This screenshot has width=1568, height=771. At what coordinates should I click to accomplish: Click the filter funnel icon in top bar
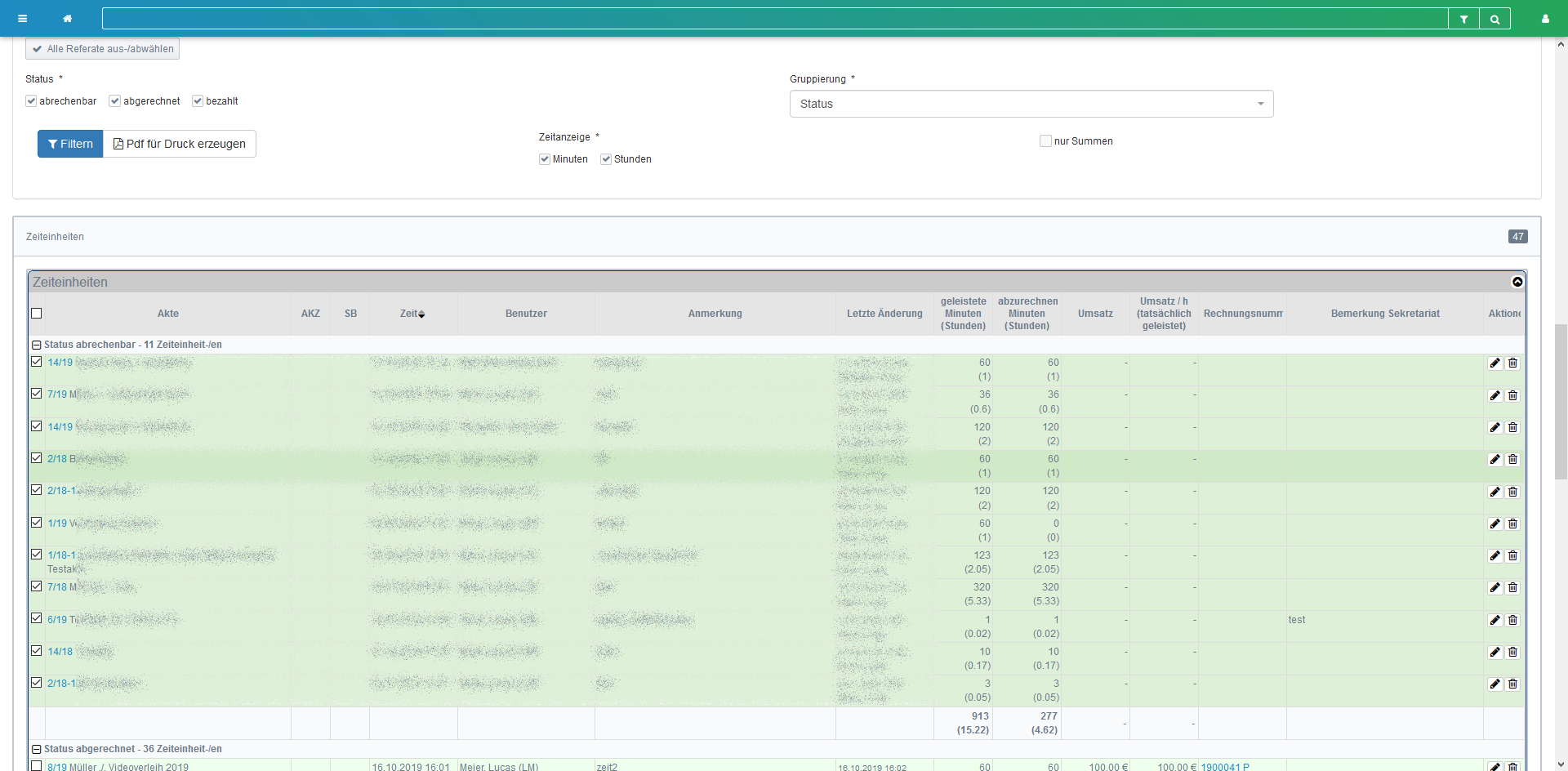pyautogui.click(x=1463, y=19)
